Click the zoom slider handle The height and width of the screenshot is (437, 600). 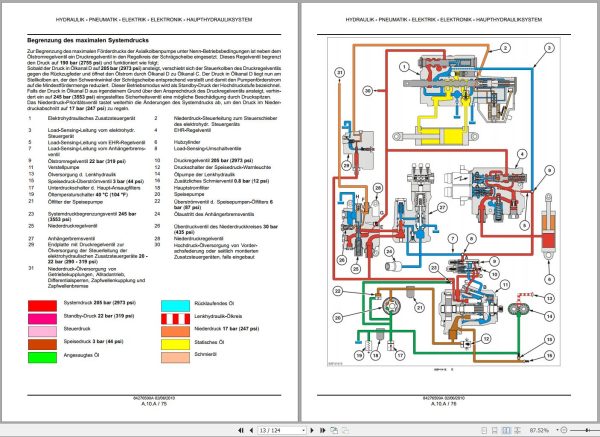pos(587,430)
